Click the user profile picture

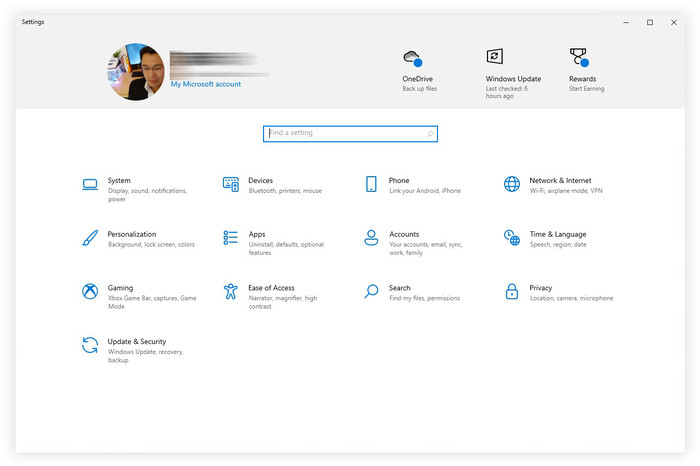[135, 71]
